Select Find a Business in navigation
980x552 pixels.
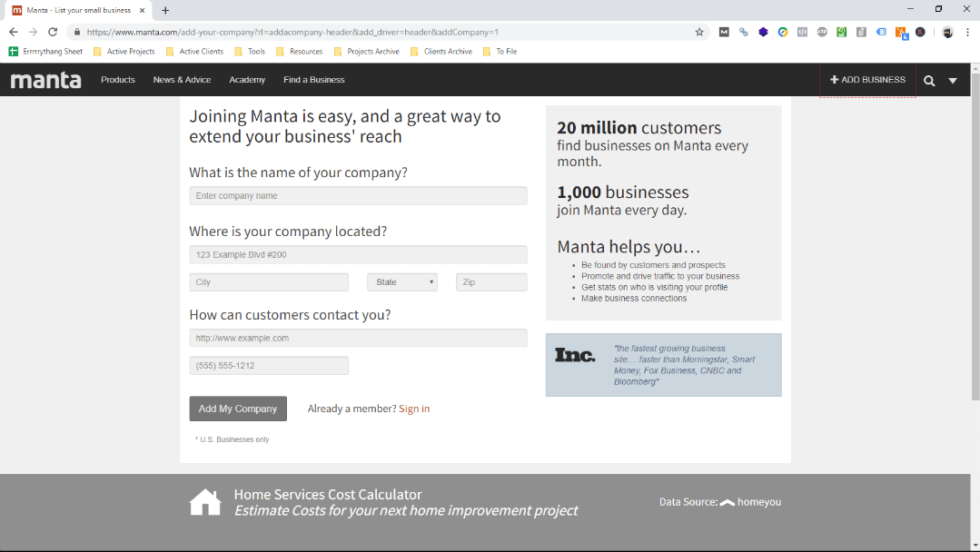[x=314, y=80]
